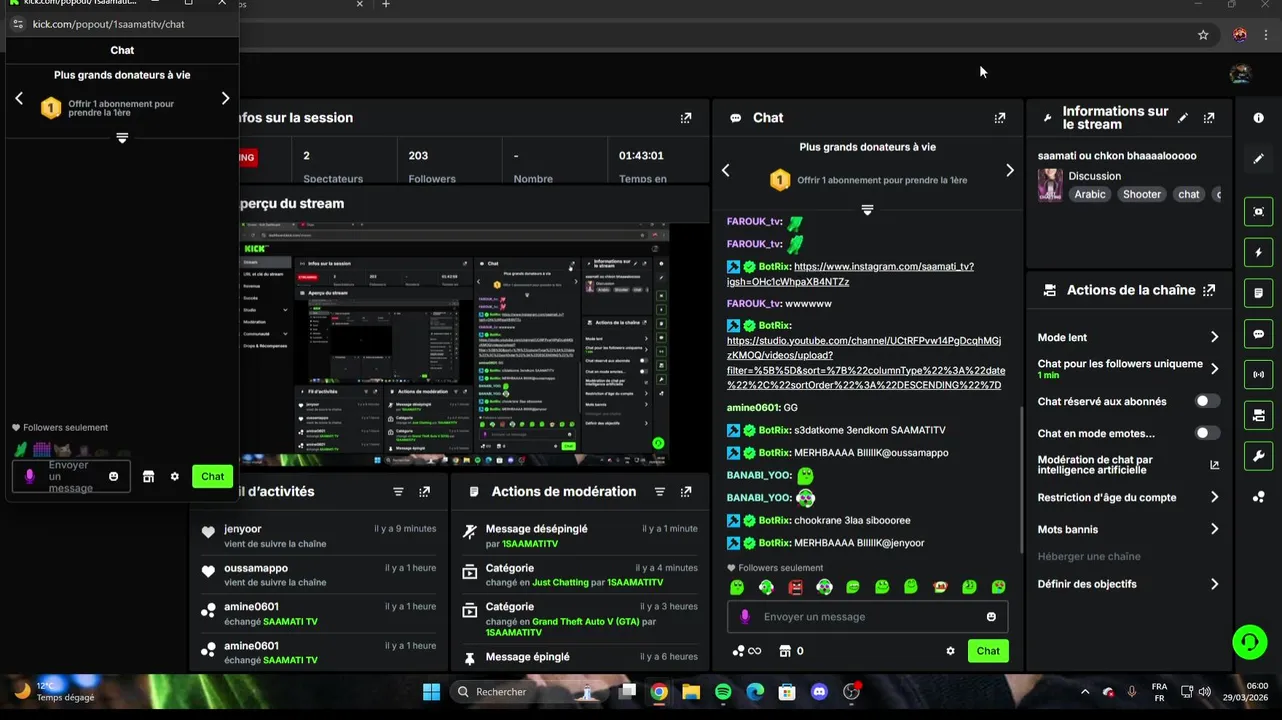This screenshot has width=1282, height=720.
Task: Pop out the Informations sur le stream panel
Action: 1209,118
